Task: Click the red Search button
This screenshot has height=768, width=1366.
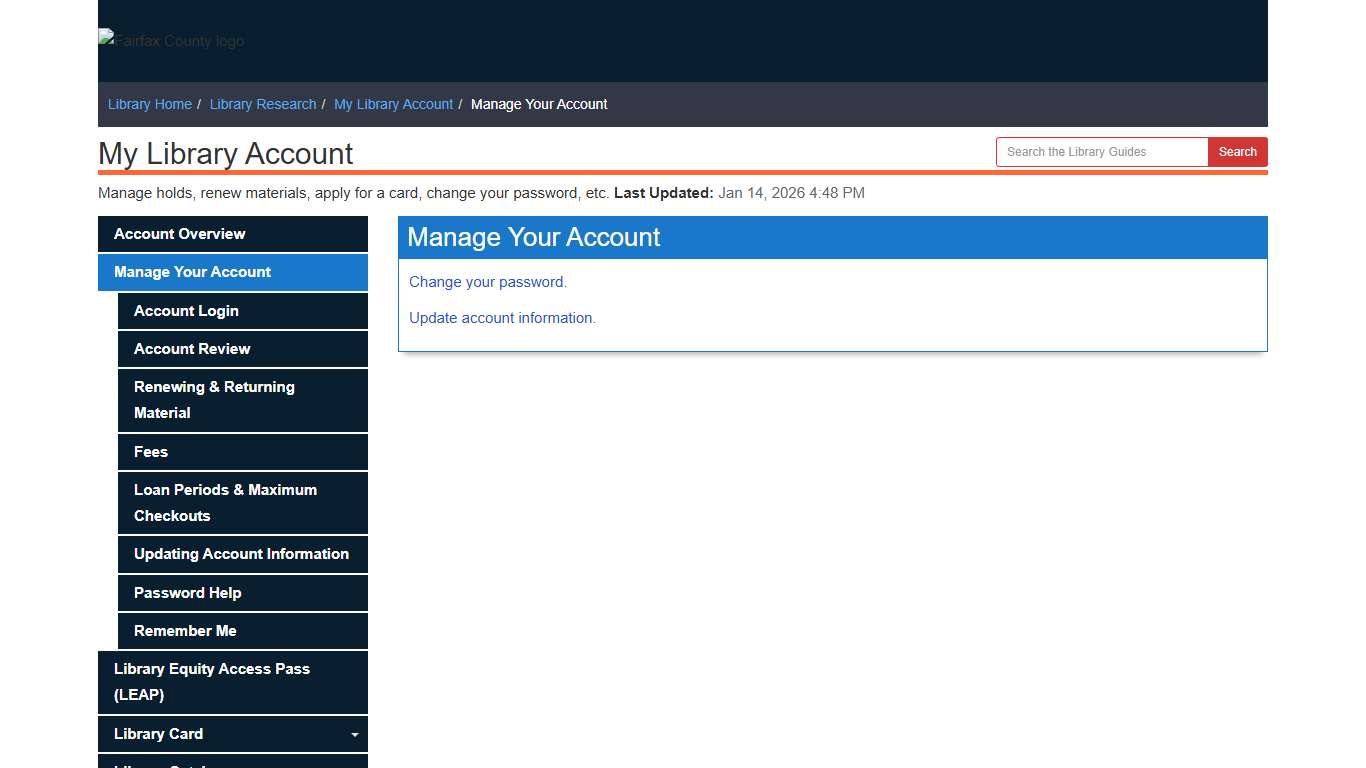Action: click(x=1237, y=151)
